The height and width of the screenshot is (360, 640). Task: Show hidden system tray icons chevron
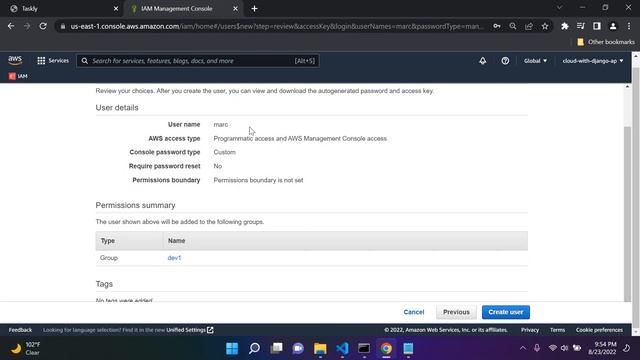523,348
